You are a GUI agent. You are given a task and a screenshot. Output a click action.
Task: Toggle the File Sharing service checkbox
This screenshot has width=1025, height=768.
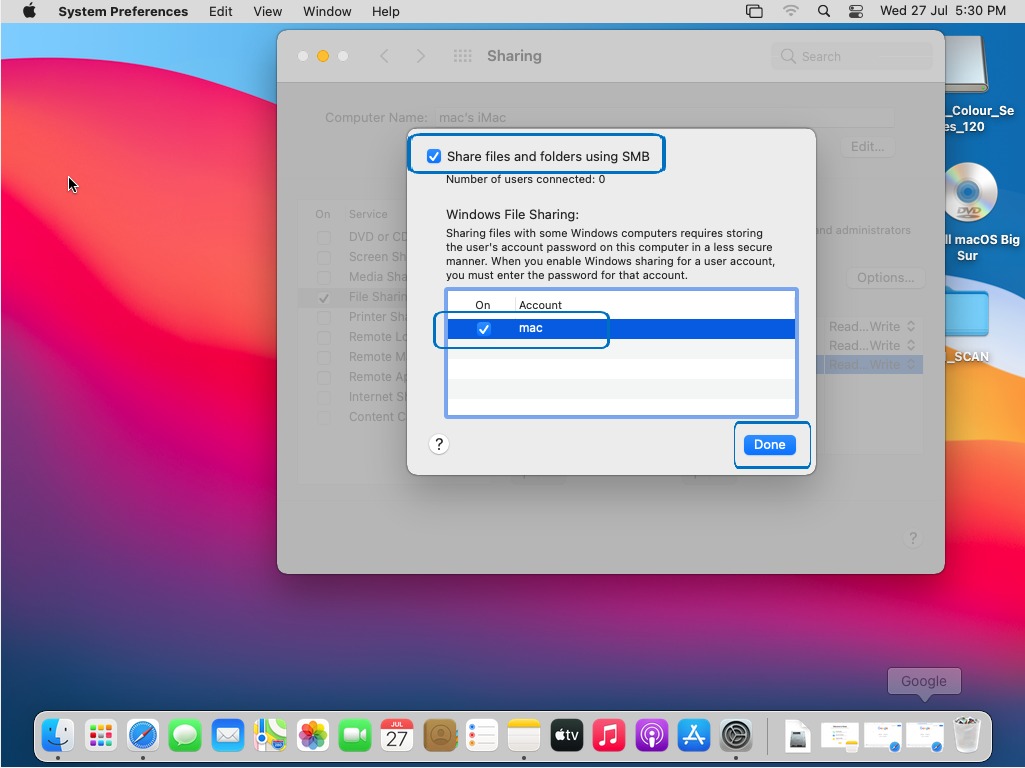point(323,298)
